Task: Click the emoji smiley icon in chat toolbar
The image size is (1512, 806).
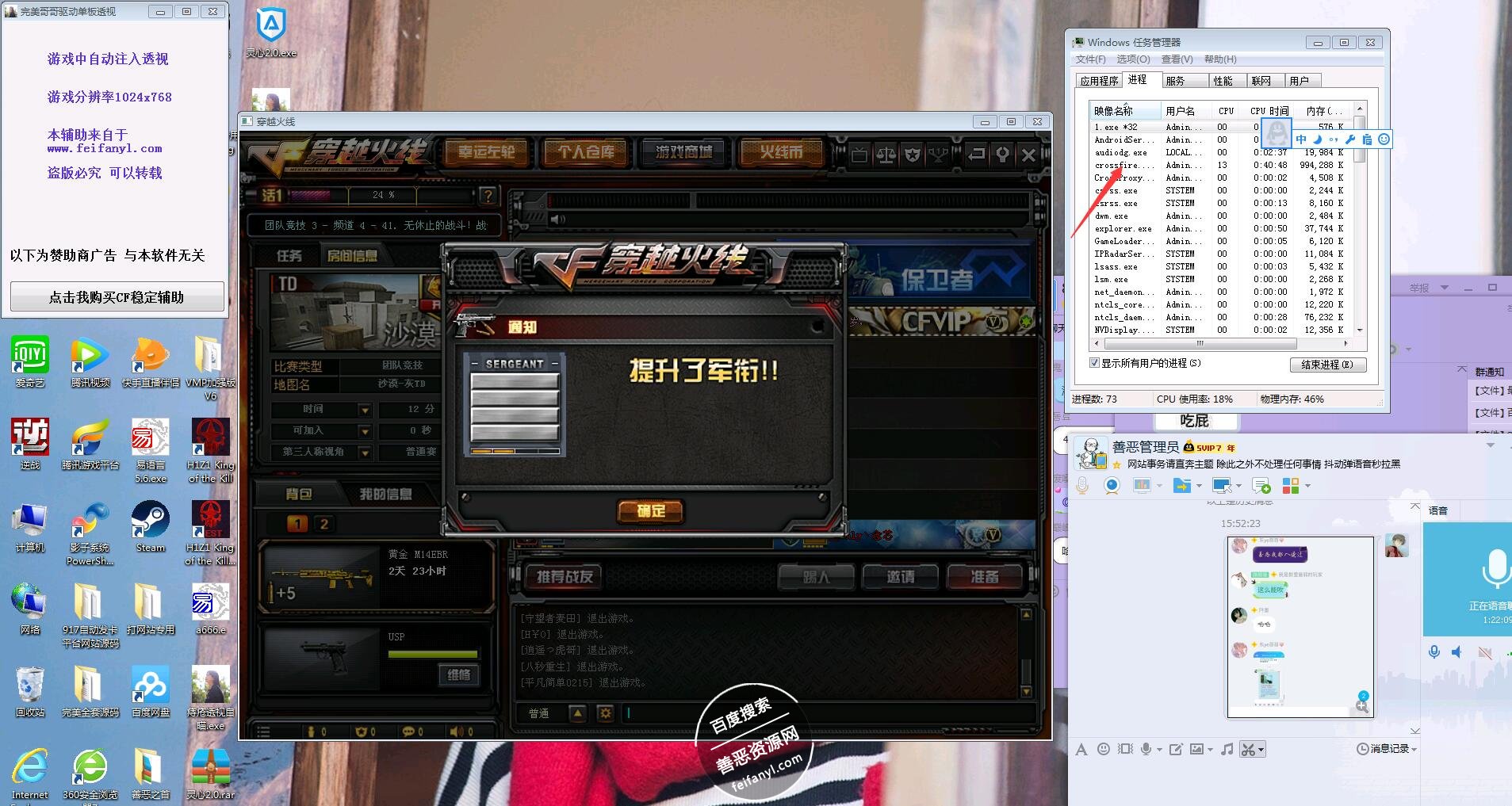Action: pos(1103,749)
